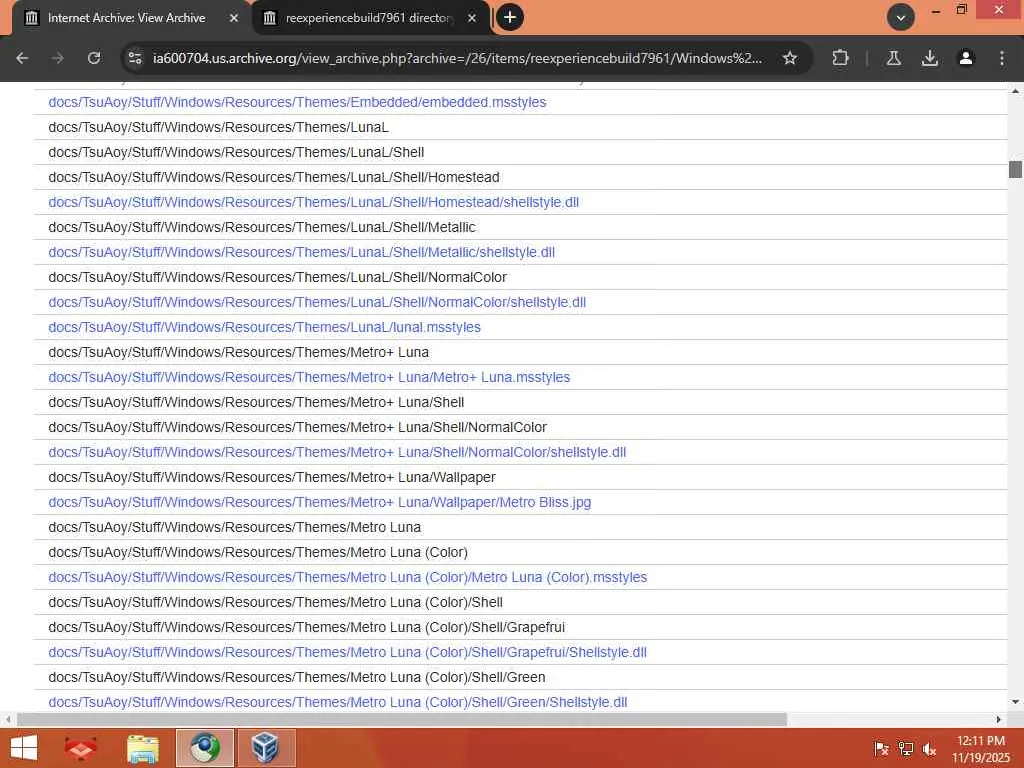Open Chrome three-dot menu

(x=1002, y=58)
